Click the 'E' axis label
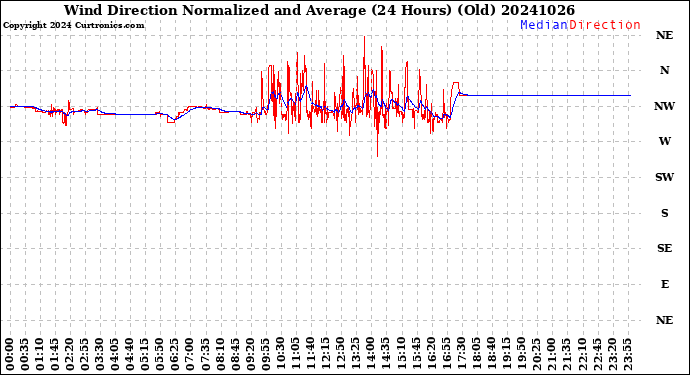This screenshot has width=690, height=375. coord(664,284)
